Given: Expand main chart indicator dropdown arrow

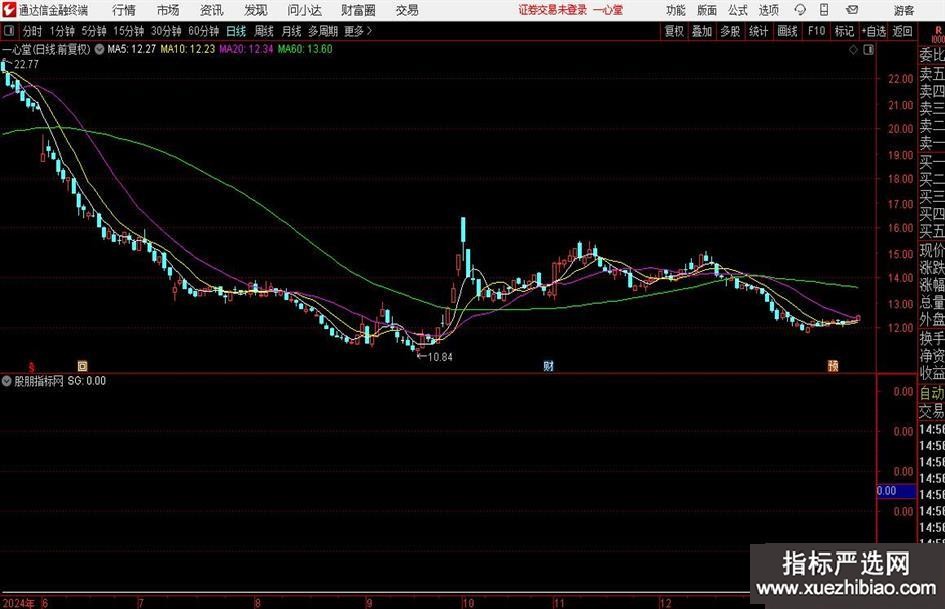Looking at the screenshot, I should point(99,49).
